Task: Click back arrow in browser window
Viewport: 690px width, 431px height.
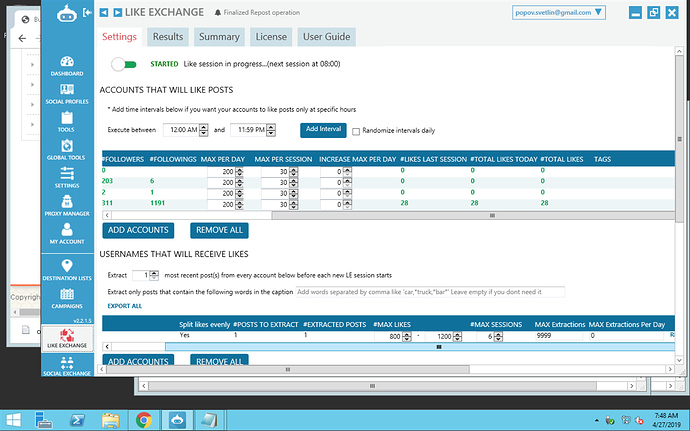Action: click(x=22, y=39)
